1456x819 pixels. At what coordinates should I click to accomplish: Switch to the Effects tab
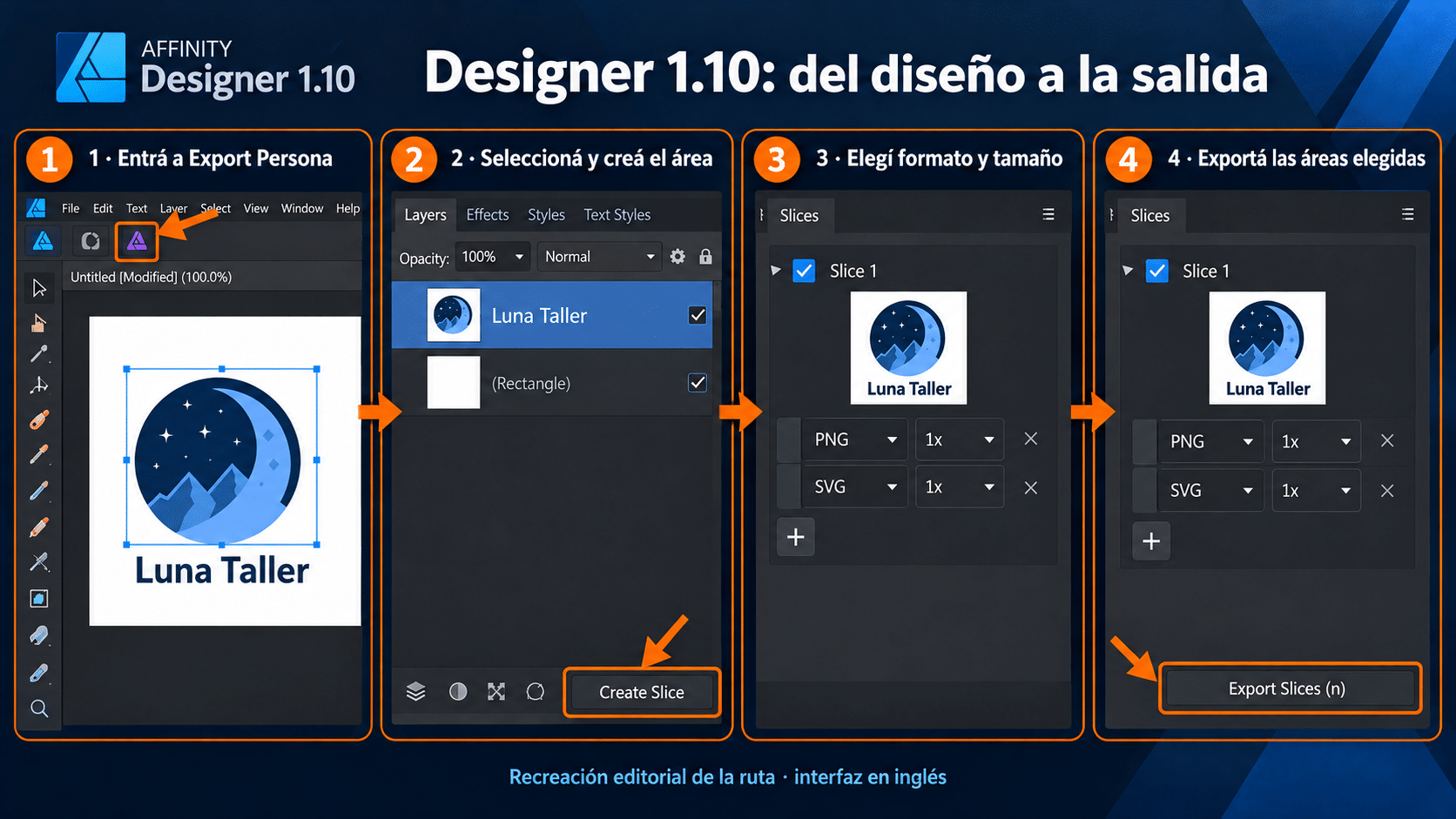(x=488, y=214)
